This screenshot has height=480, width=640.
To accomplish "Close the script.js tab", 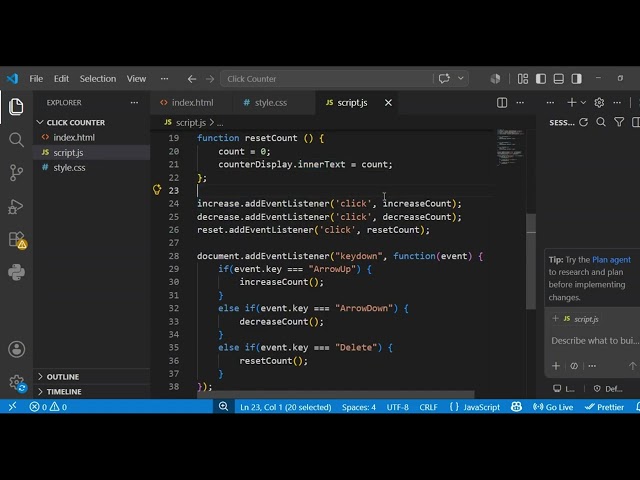I will [x=388, y=103].
